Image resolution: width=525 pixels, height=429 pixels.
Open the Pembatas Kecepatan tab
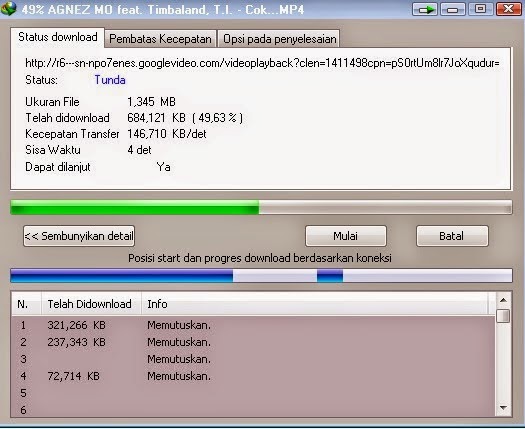160,39
